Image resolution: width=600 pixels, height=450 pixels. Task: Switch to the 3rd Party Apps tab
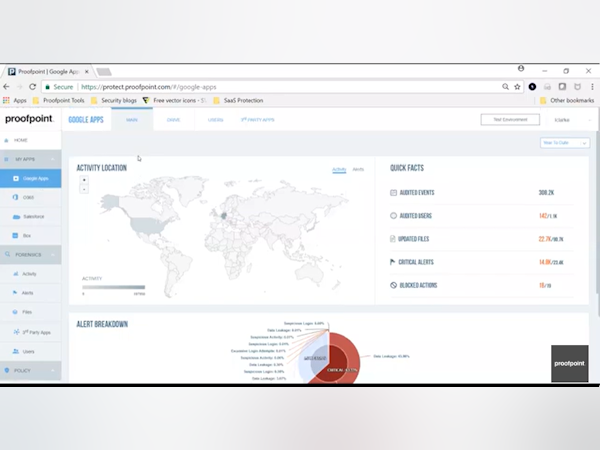point(258,120)
